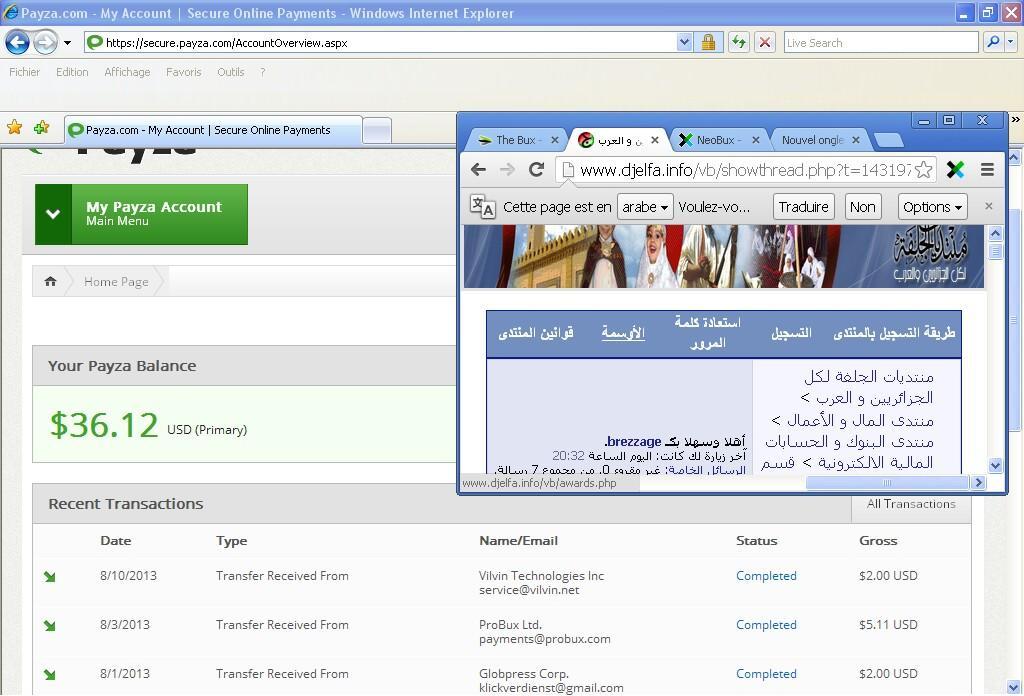Open the All Transactions link
Image resolution: width=1024 pixels, height=696 pixels.
[x=911, y=503]
